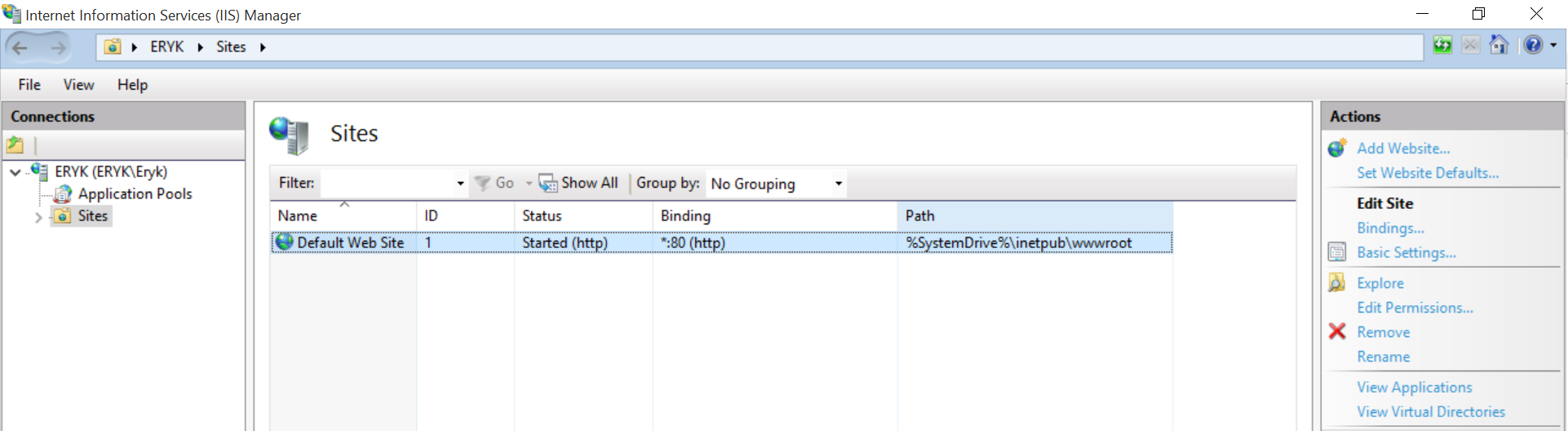The image size is (1568, 431).
Task: Open the Filter dropdown arrow
Action: pyautogui.click(x=460, y=184)
